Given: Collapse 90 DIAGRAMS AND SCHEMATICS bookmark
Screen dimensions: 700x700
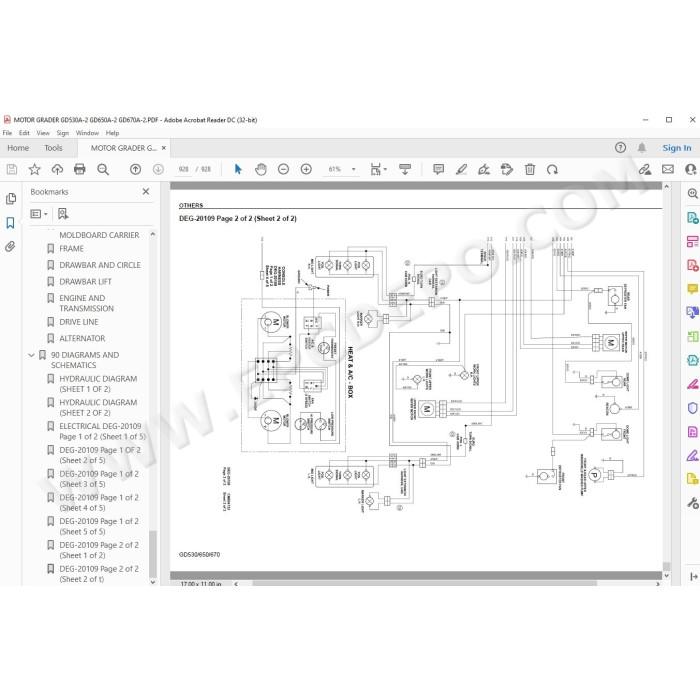Looking at the screenshot, I should (31, 355).
